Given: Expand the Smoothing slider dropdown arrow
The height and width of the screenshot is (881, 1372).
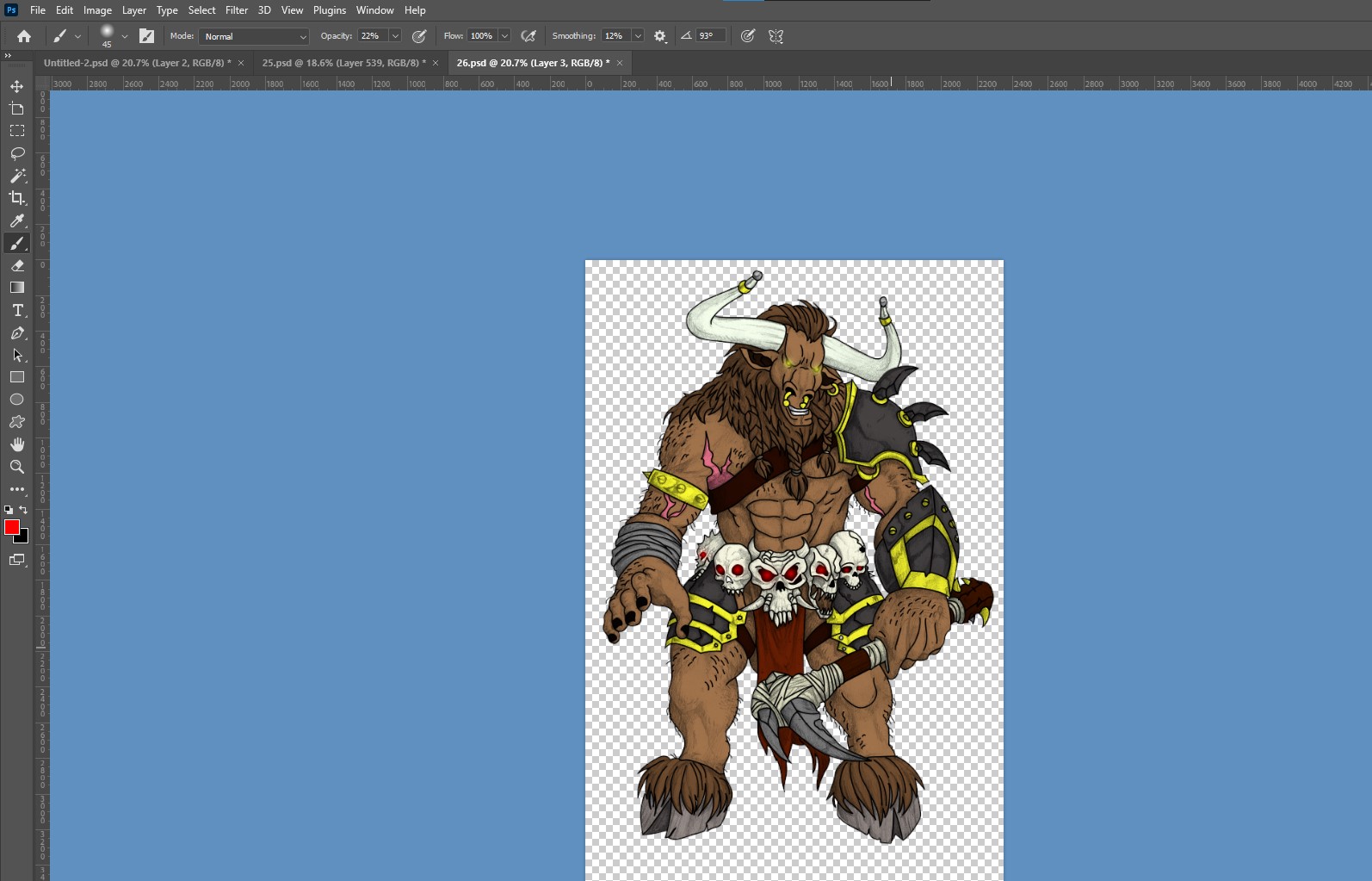Looking at the screenshot, I should pos(638,36).
